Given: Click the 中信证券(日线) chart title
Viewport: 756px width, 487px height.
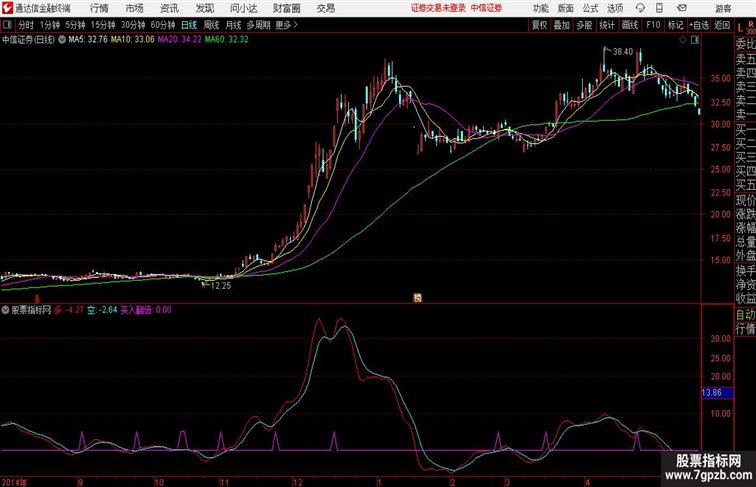Looking at the screenshot, I should [x=28, y=40].
